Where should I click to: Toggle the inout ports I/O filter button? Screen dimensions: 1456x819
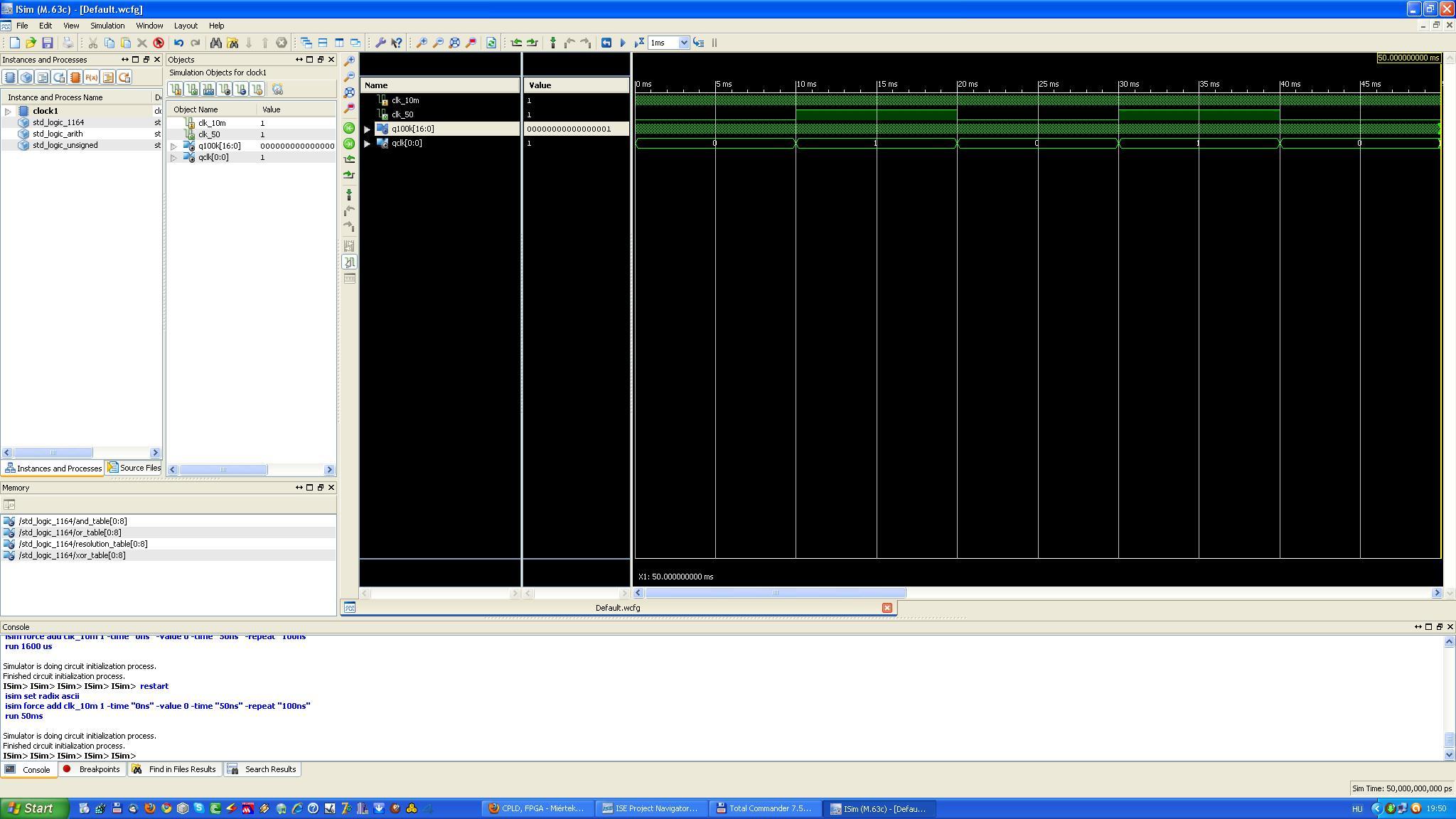pos(208,90)
